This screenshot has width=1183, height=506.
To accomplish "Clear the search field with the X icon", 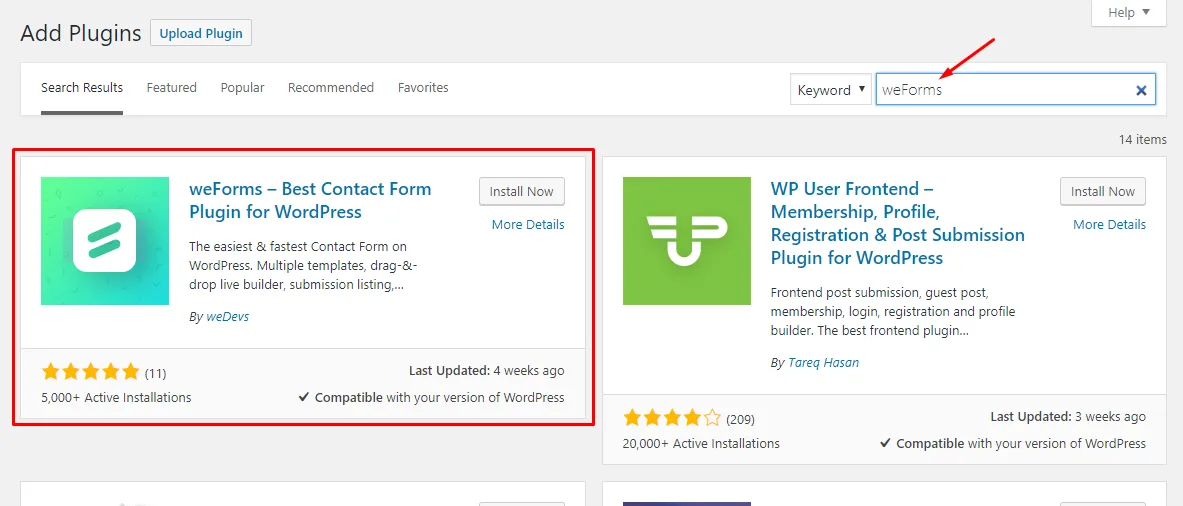I will 1142,90.
